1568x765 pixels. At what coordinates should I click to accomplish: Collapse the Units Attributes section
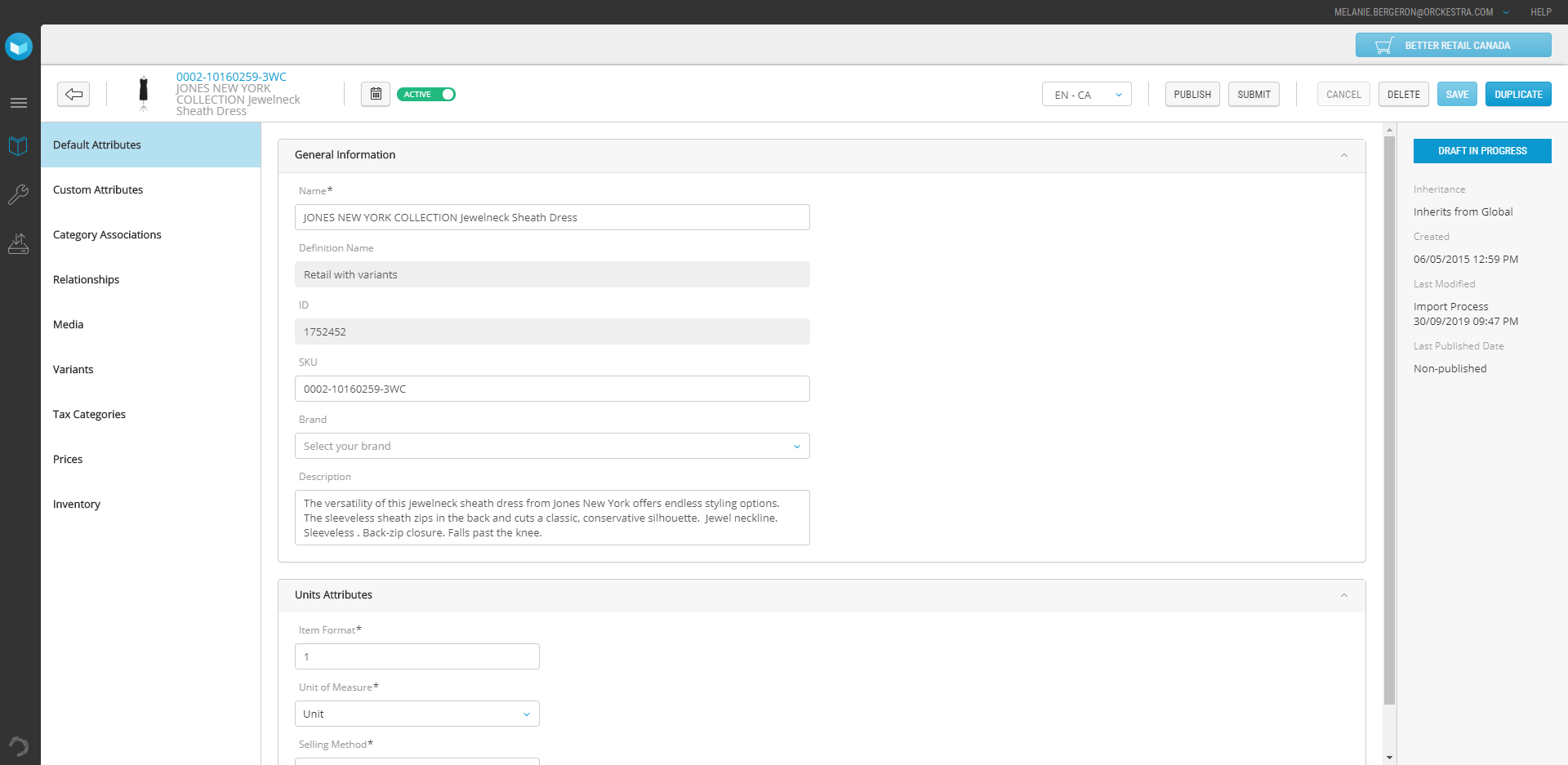point(1343,595)
